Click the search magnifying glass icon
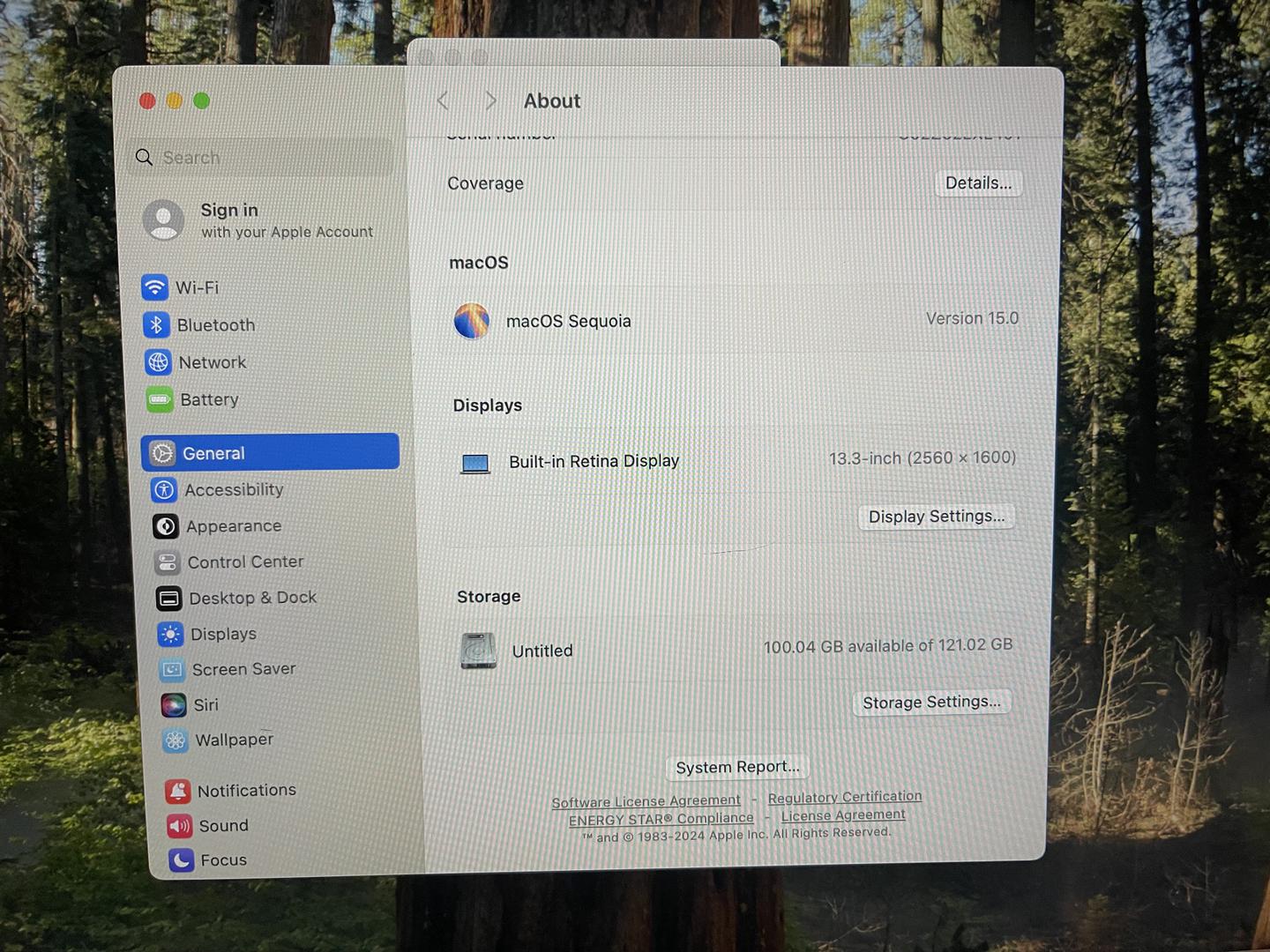 [144, 157]
